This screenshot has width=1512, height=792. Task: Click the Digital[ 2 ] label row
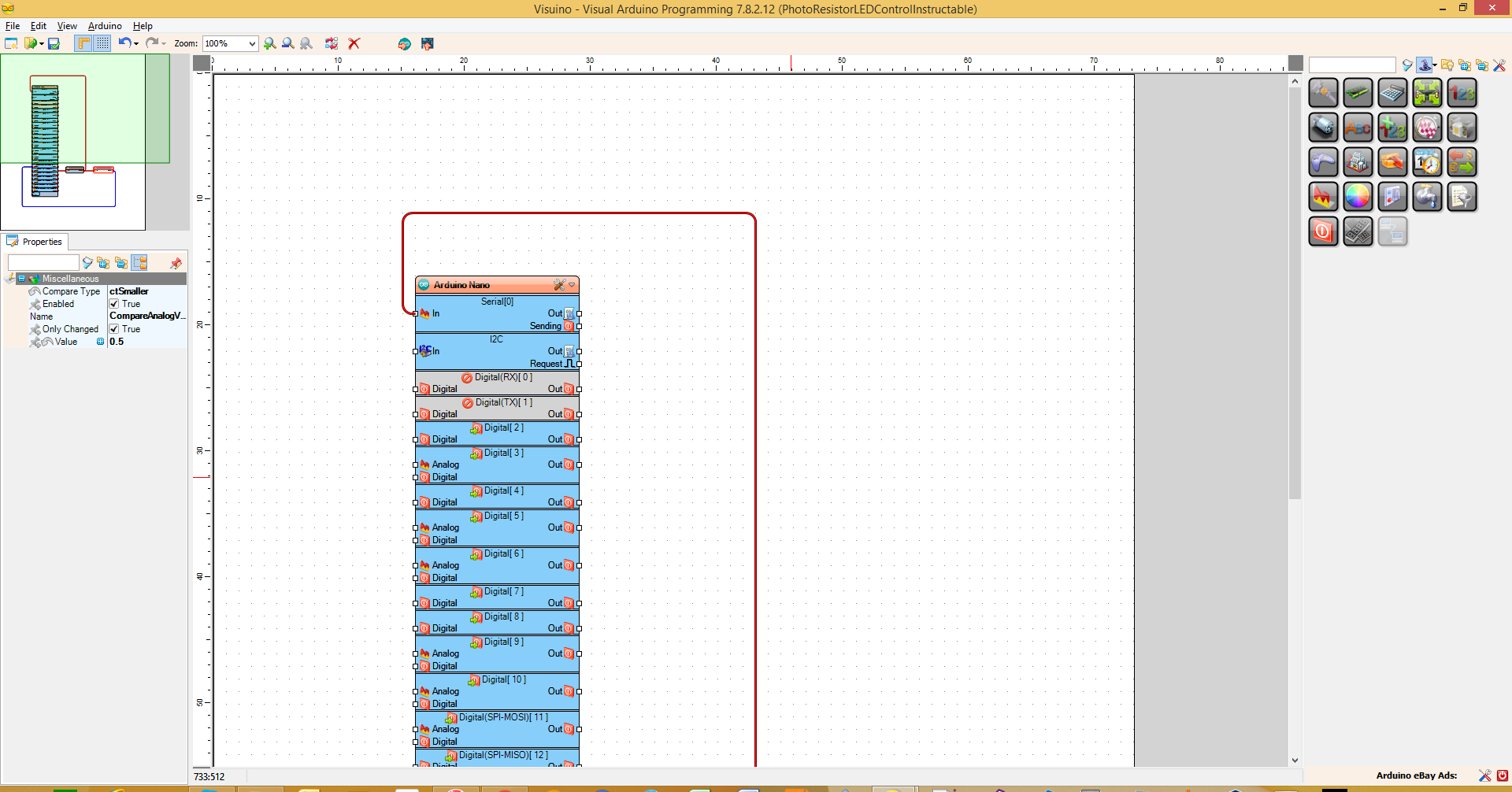click(x=497, y=427)
